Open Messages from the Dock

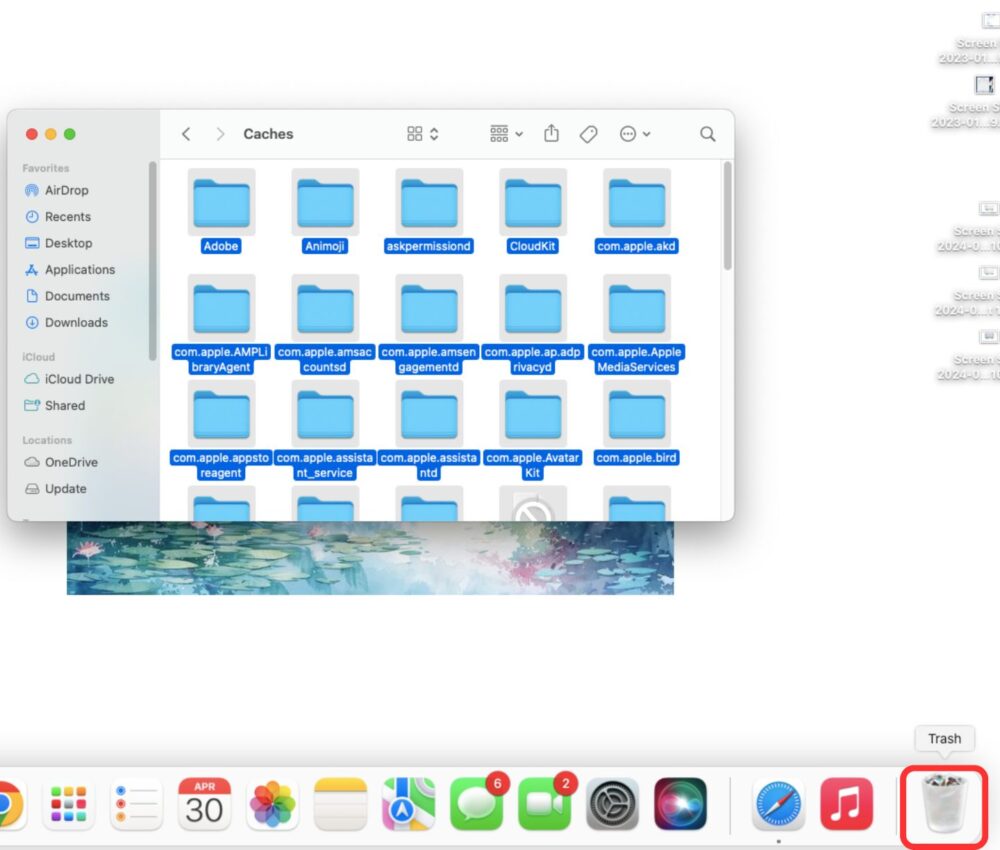[x=477, y=803]
